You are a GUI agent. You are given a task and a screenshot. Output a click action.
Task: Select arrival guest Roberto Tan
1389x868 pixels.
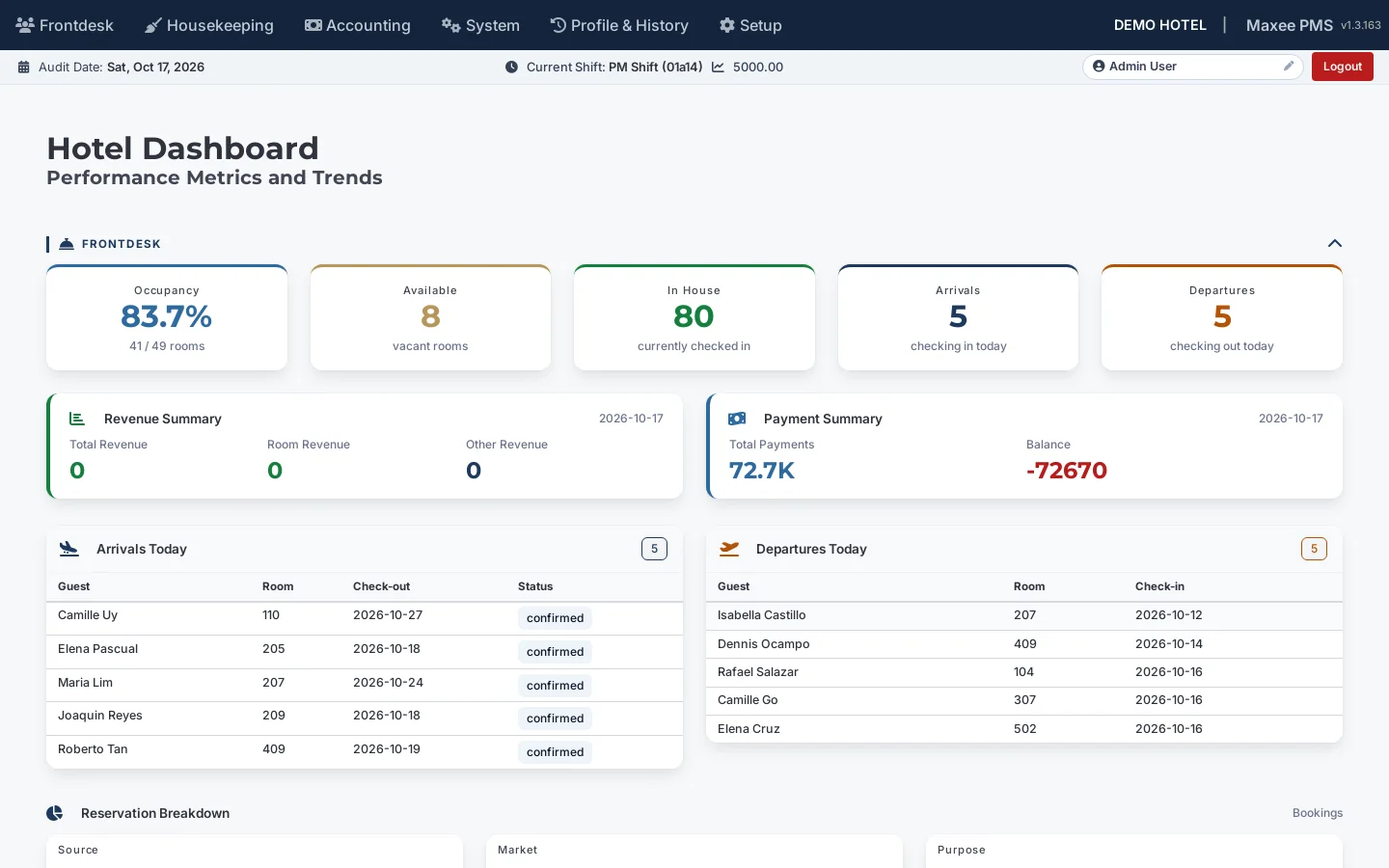93,749
